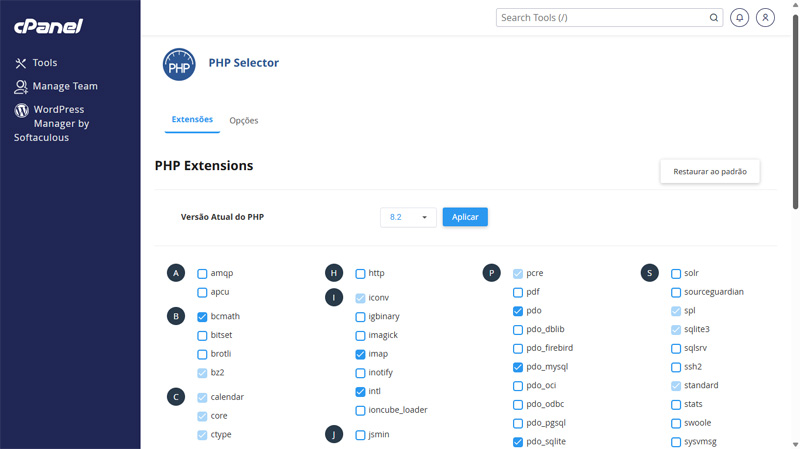
Task: Enable the pdo_odbc checkbox
Action: tap(518, 405)
